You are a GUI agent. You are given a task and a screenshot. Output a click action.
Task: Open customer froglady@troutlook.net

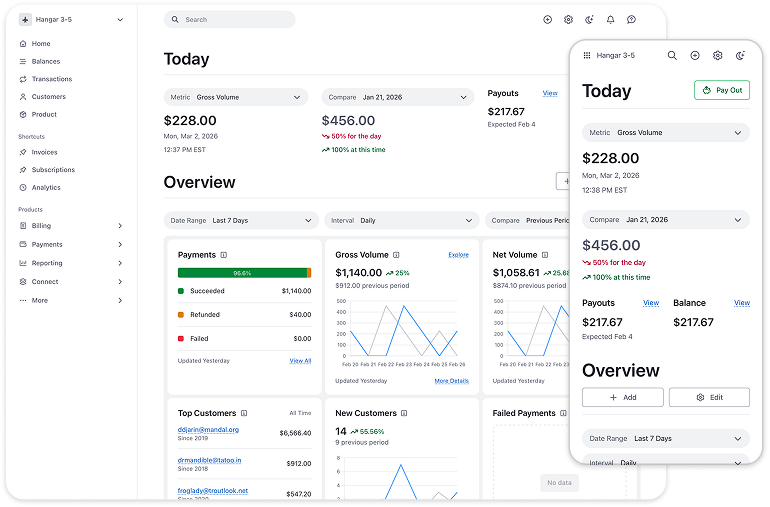pos(213,491)
